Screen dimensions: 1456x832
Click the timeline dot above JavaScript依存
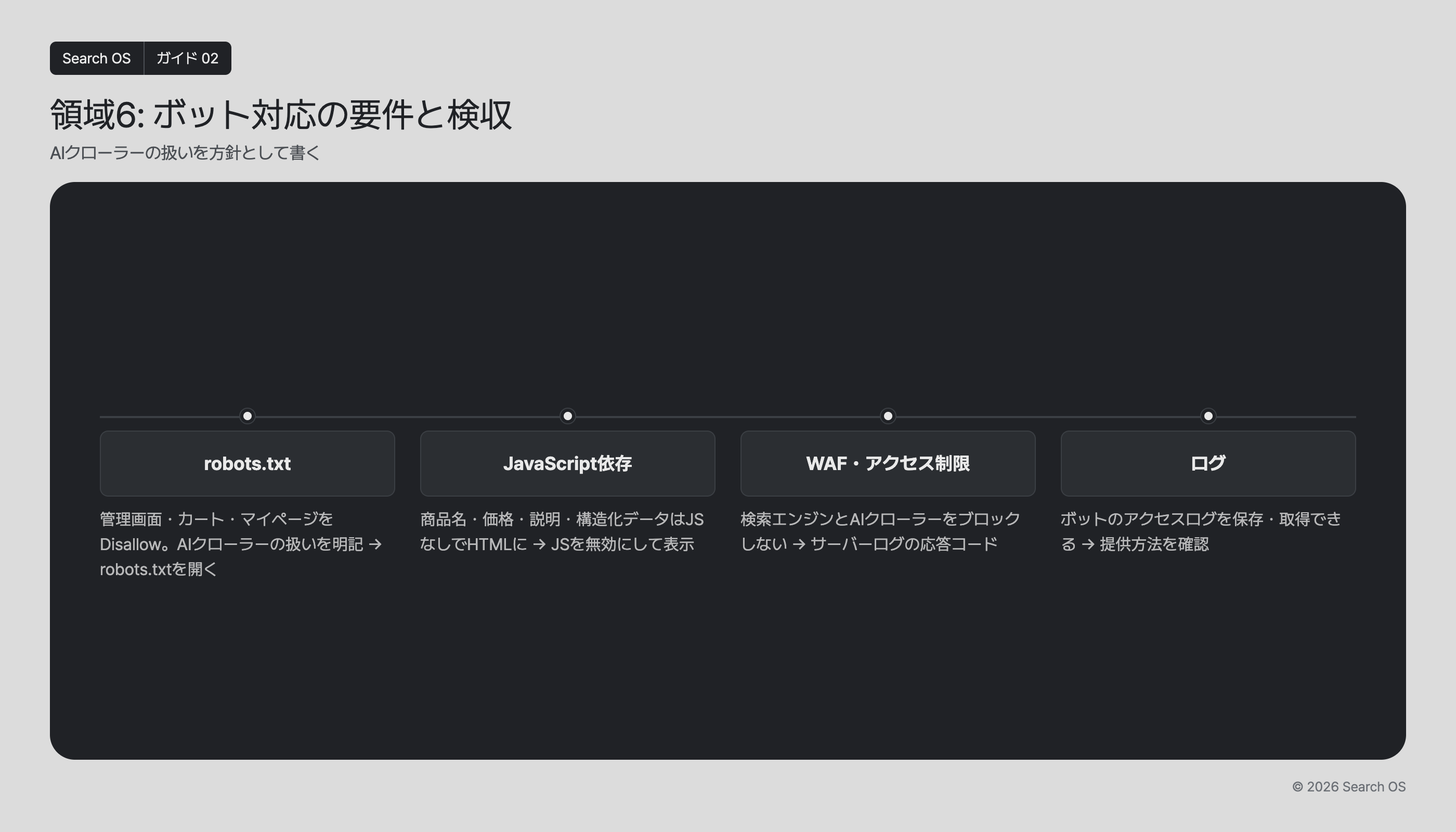click(x=567, y=416)
